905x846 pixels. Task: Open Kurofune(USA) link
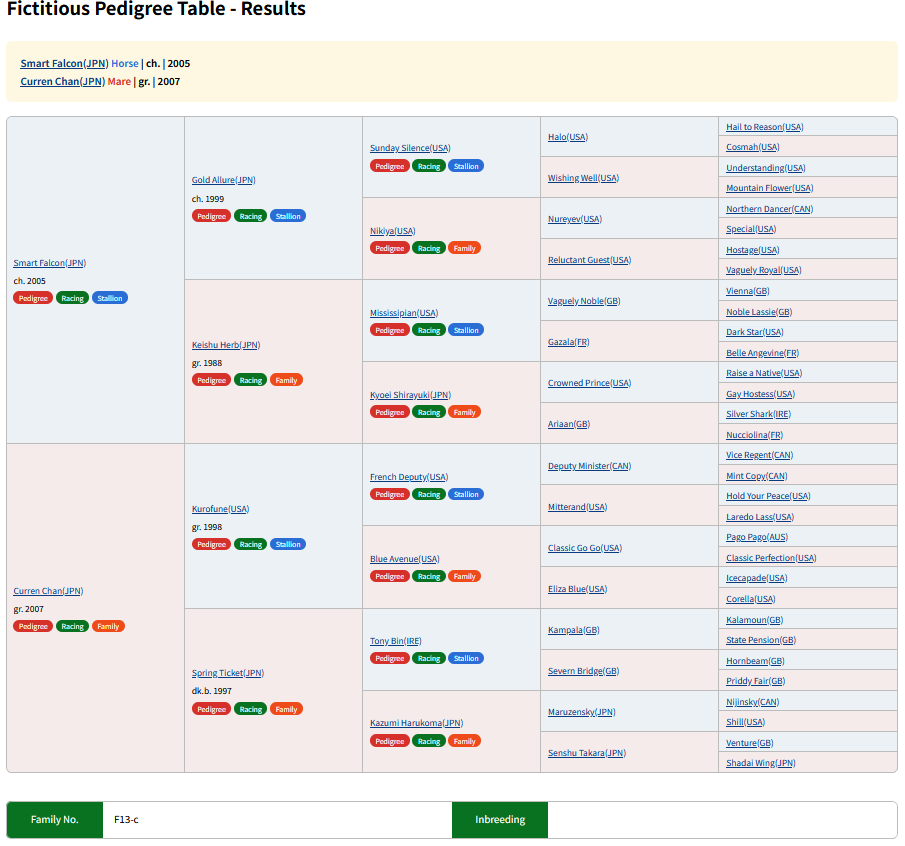pyautogui.click(x=220, y=509)
